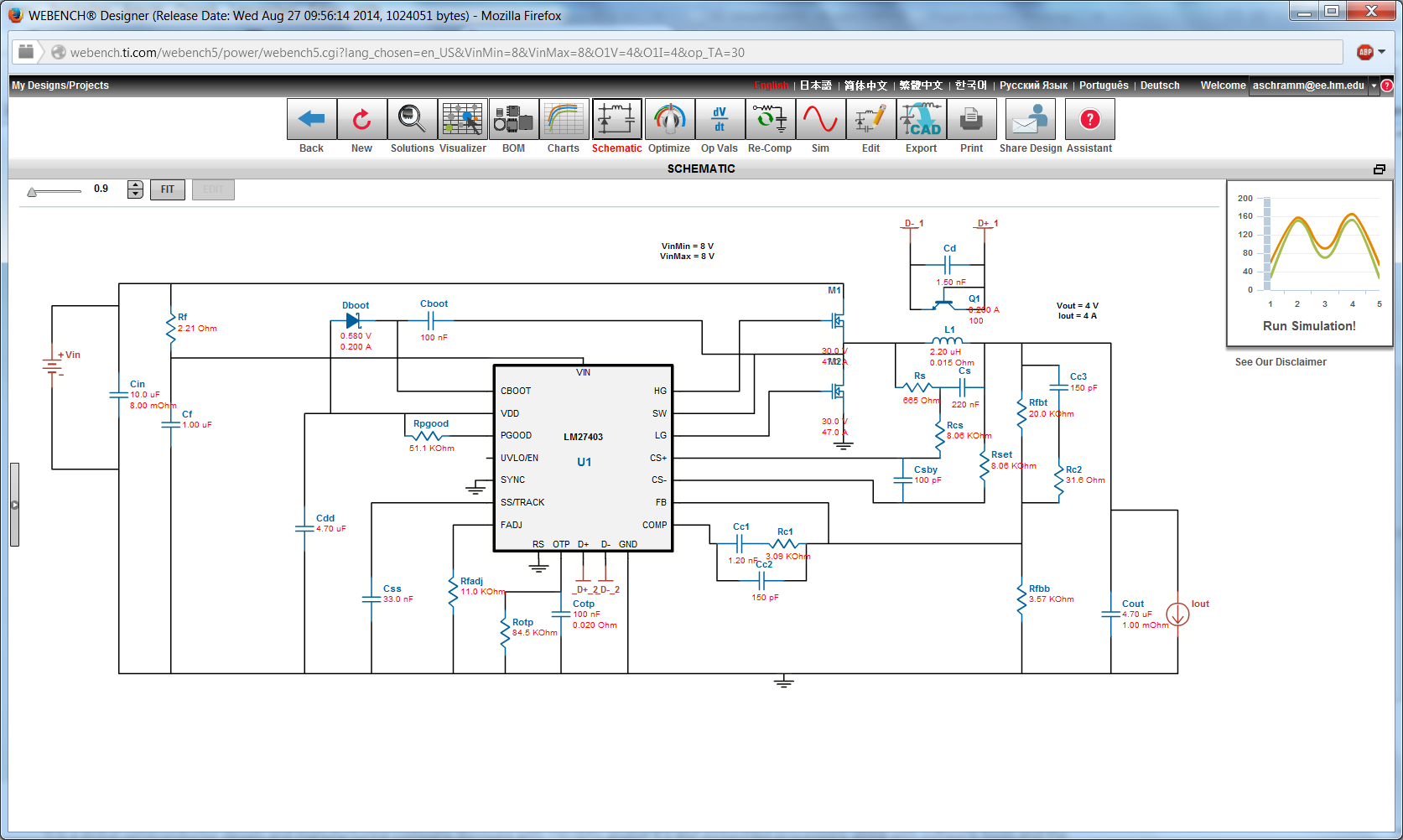Image resolution: width=1403 pixels, height=840 pixels.
Task: Select the Dboot diode
Action: pyautogui.click(x=353, y=320)
